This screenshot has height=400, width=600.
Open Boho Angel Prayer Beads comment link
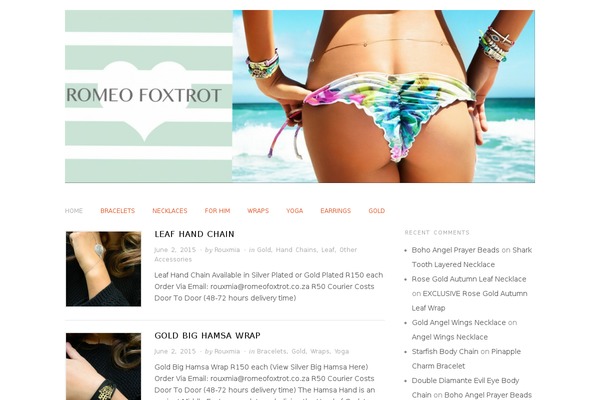point(455,250)
